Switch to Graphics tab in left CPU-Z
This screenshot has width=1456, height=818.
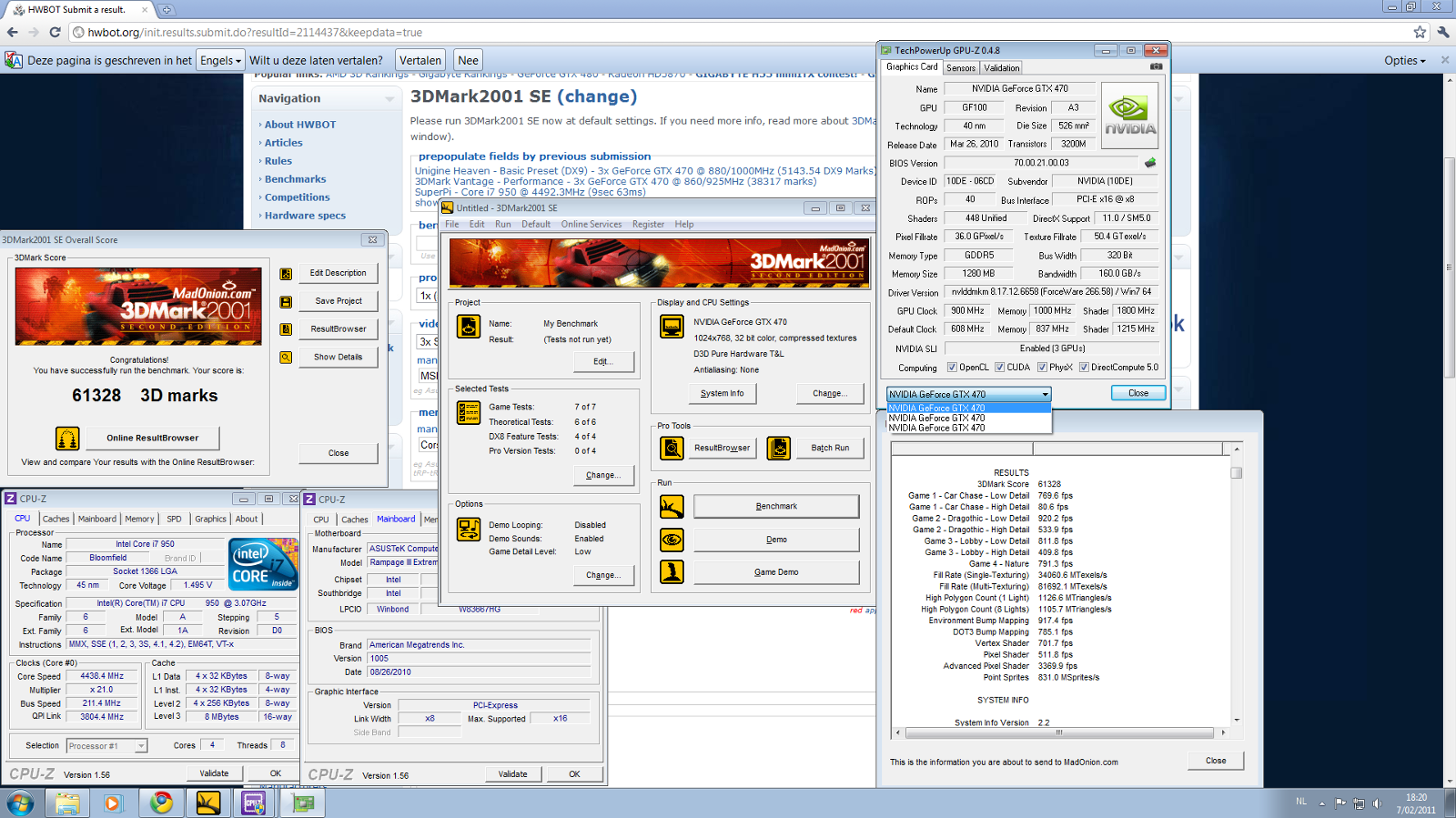(210, 519)
